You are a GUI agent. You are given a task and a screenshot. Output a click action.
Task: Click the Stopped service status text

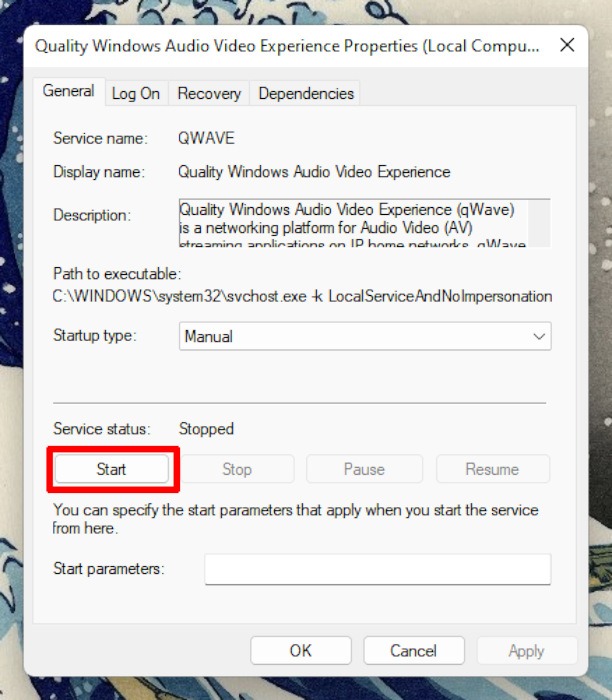tap(206, 429)
